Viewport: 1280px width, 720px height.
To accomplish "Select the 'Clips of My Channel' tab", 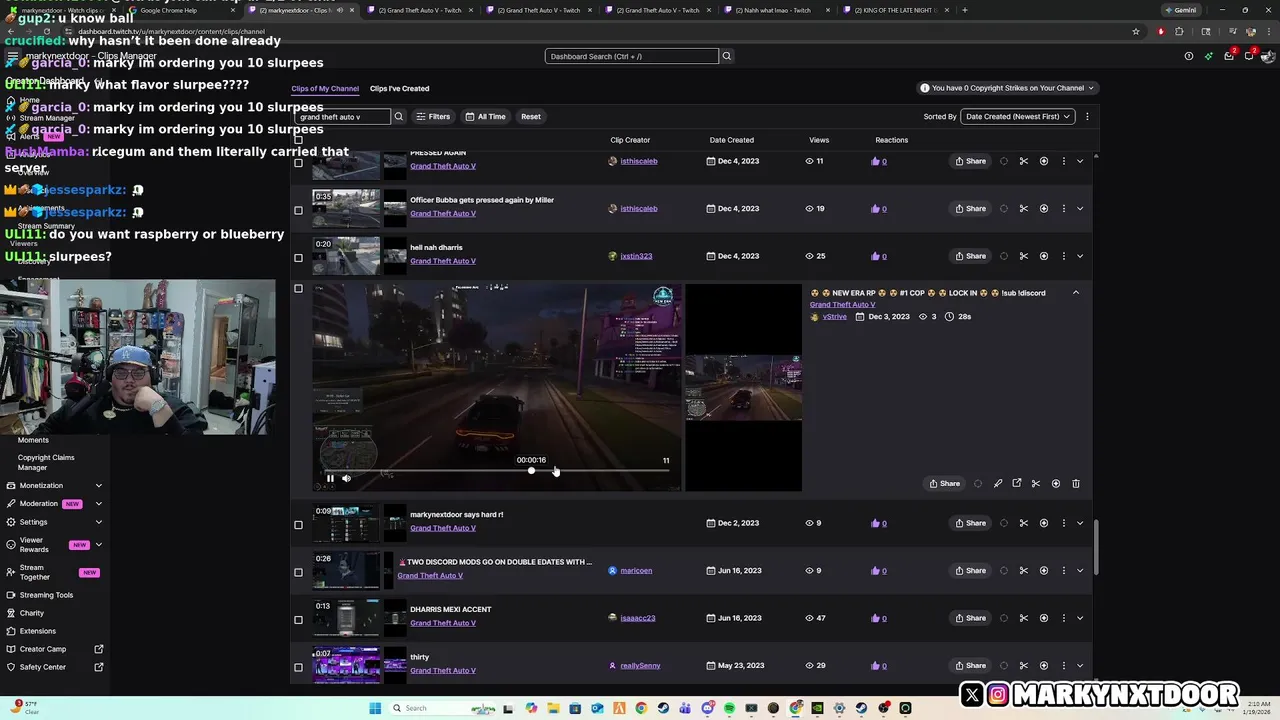I will [325, 88].
